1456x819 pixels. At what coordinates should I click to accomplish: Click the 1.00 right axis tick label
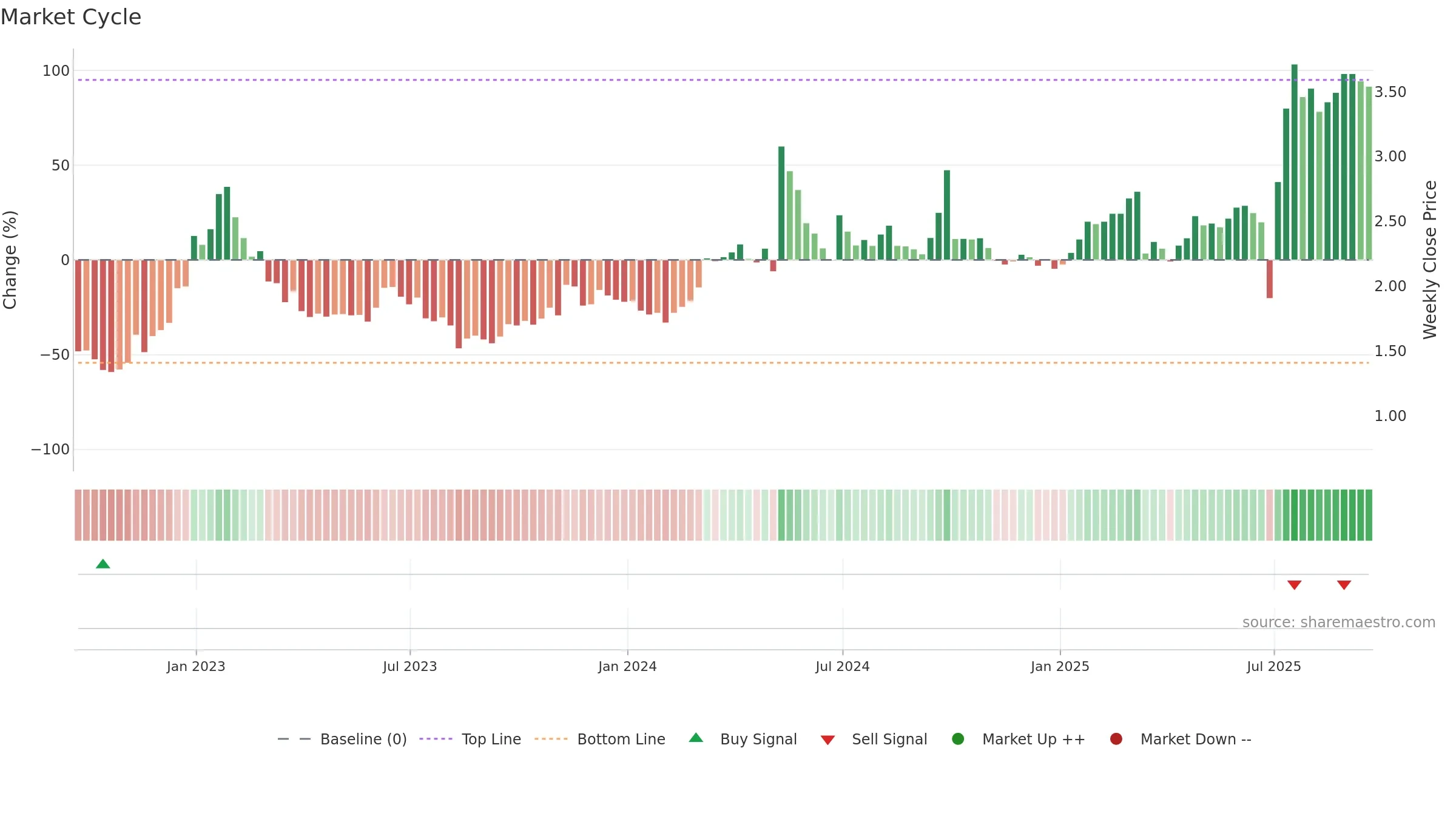[x=1390, y=416]
